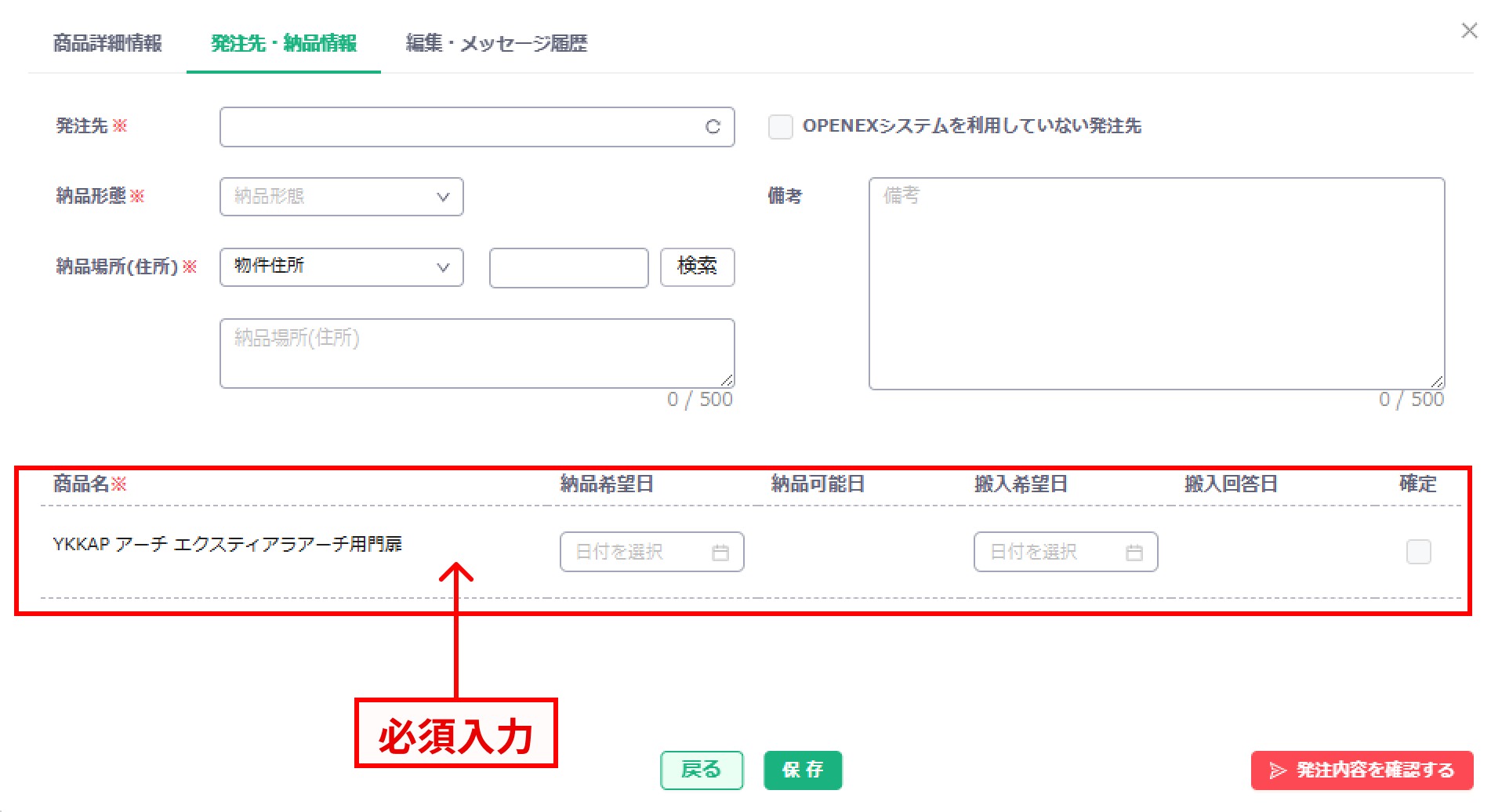Click the 搬入希望日 column header

[1021, 484]
